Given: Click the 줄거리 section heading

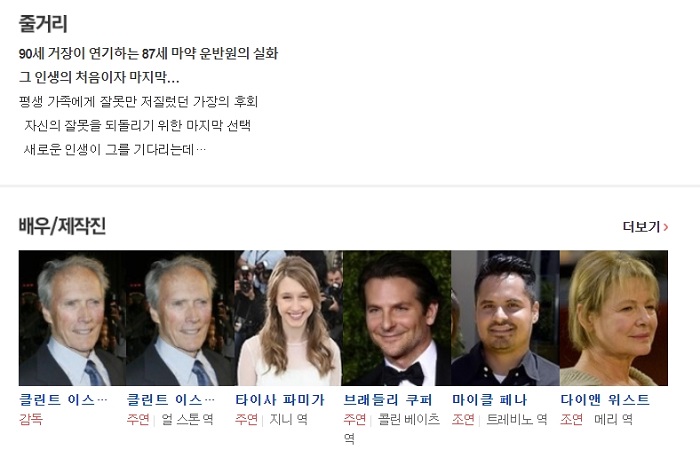Looking at the screenshot, I should (x=43, y=24).
